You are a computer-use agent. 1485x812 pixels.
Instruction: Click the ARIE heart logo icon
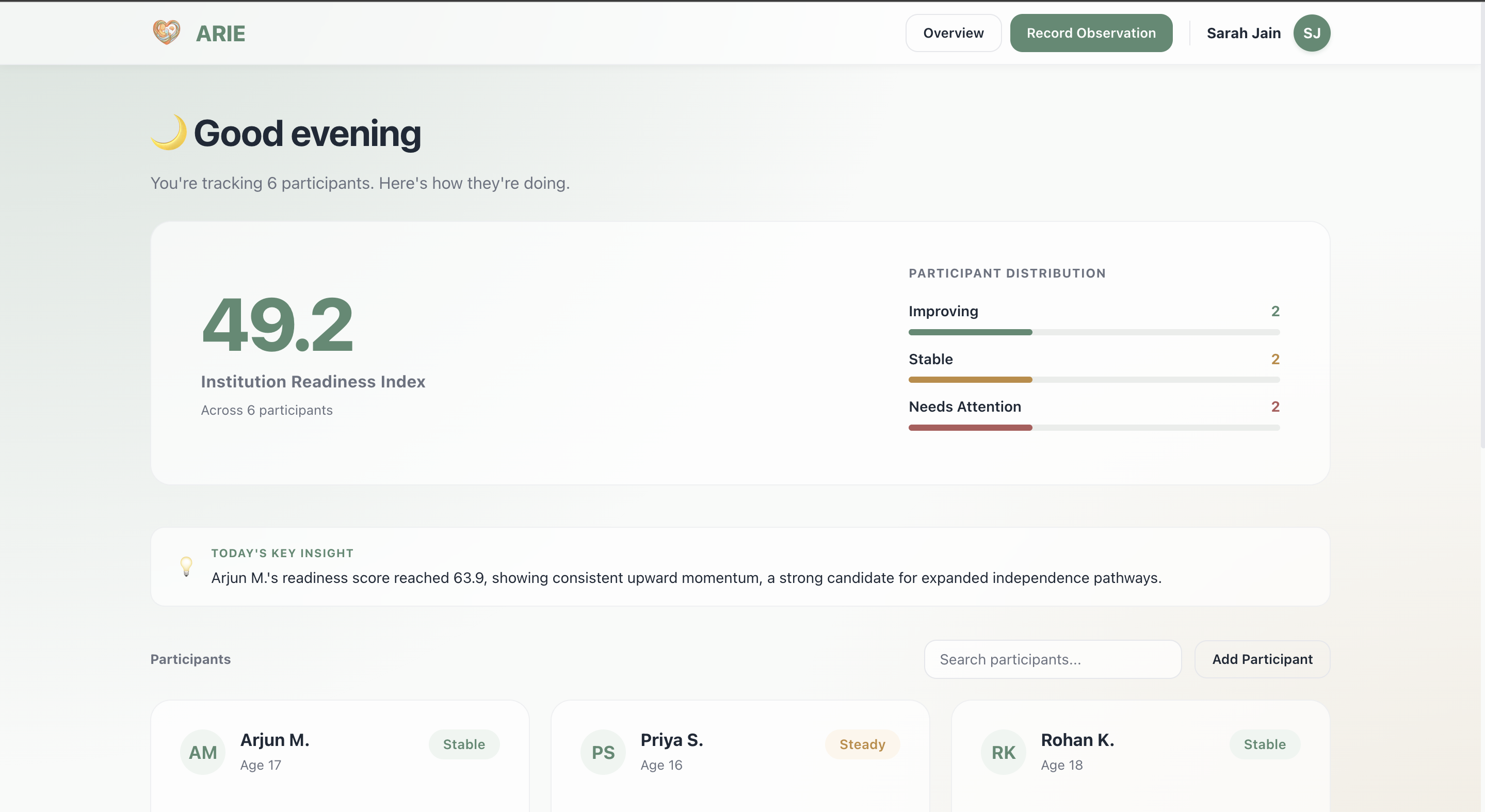coord(166,33)
